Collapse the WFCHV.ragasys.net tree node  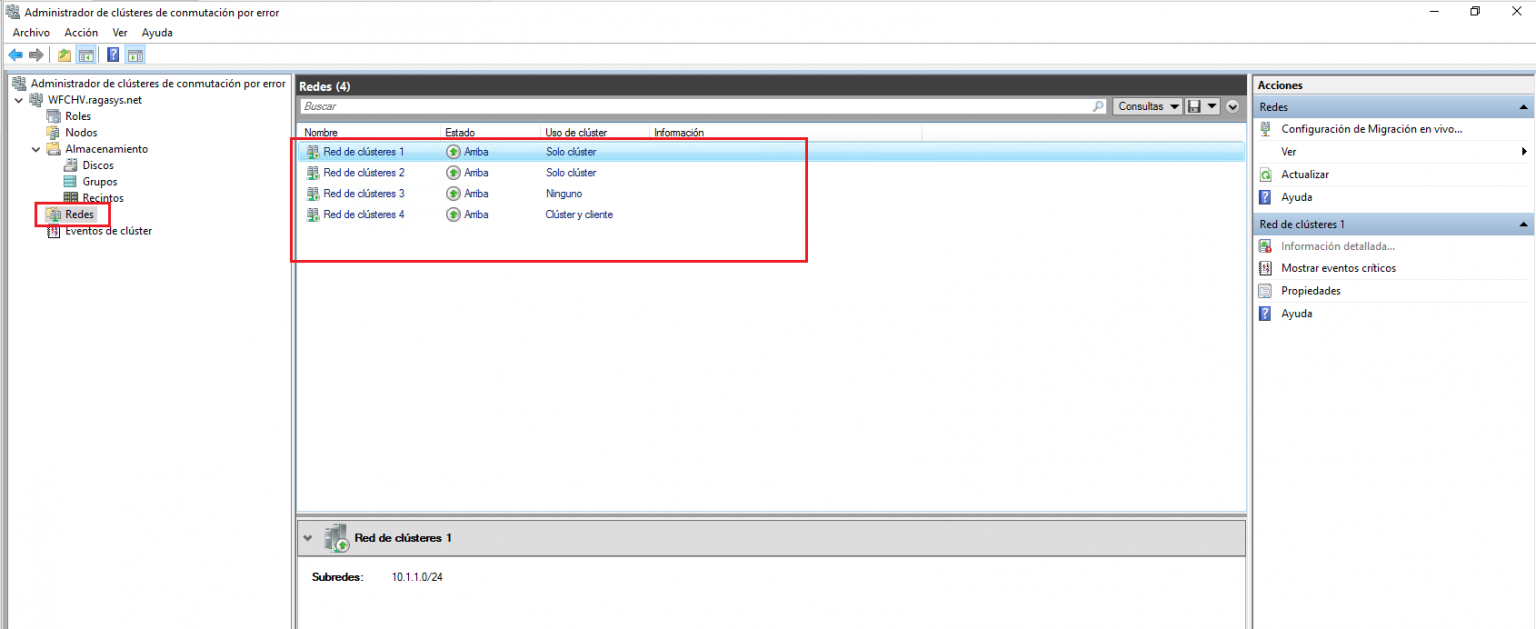18,99
